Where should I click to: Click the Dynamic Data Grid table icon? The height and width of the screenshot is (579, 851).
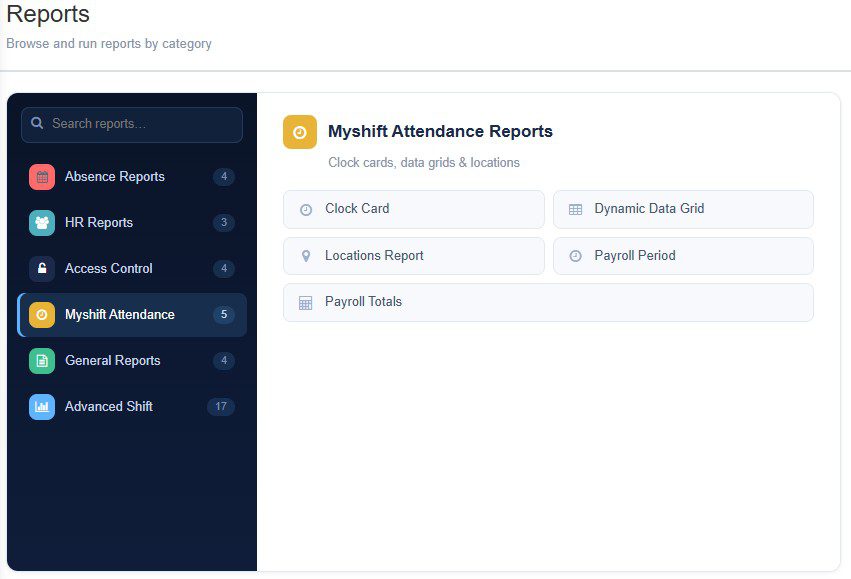575,209
